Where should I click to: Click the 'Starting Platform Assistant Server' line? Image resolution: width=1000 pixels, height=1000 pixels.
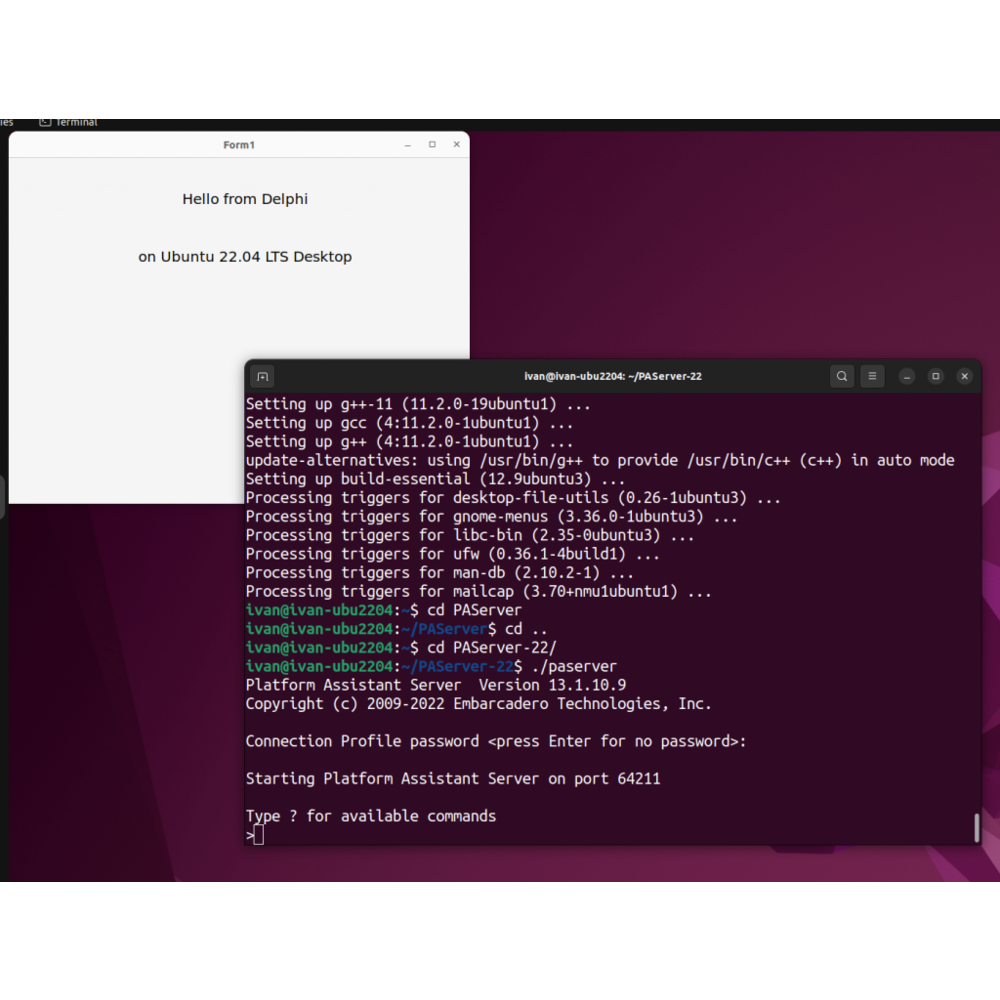click(x=453, y=779)
